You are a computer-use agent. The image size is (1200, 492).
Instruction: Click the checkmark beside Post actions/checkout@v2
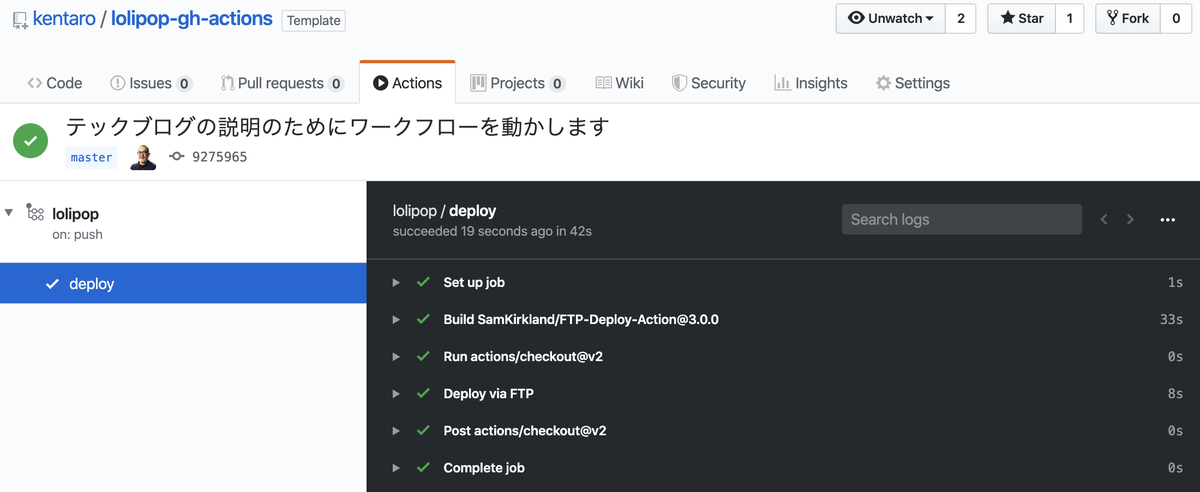(x=423, y=430)
